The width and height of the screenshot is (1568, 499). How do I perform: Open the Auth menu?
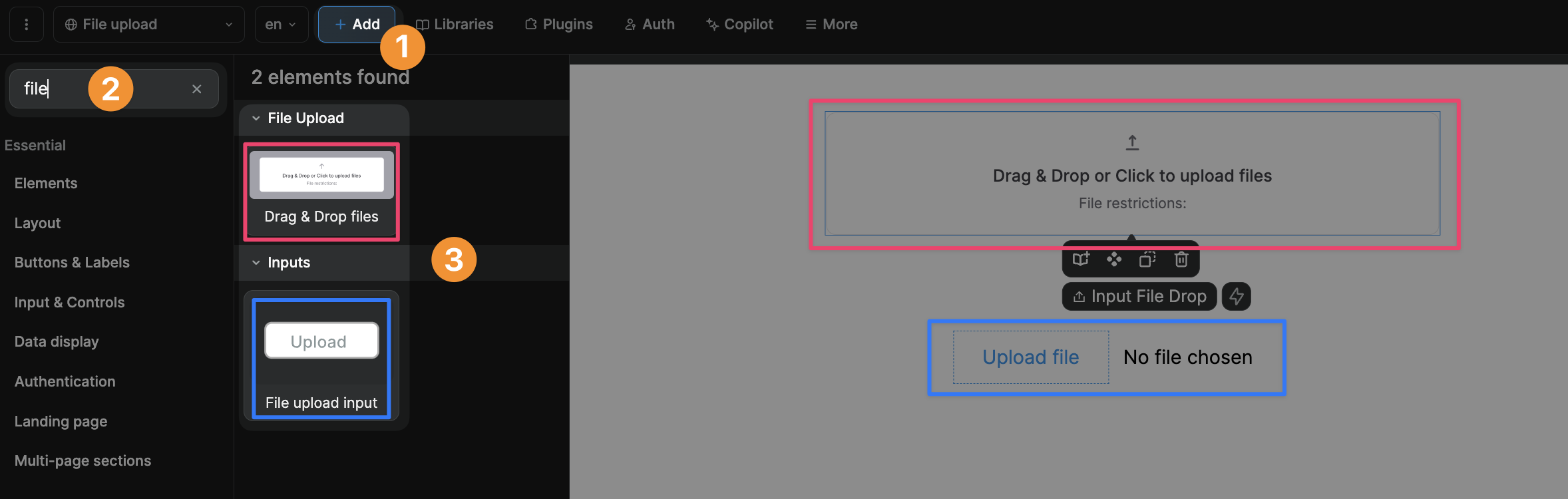click(x=650, y=24)
